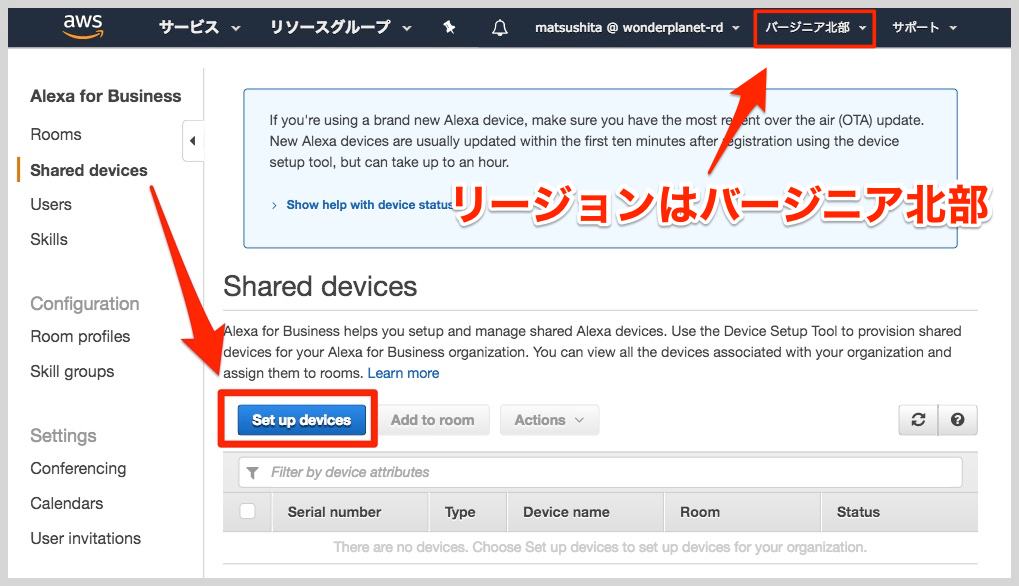Viewport: 1019px width, 586px height.
Task: Open the pin shortcuts icon in header
Action: tap(449, 27)
